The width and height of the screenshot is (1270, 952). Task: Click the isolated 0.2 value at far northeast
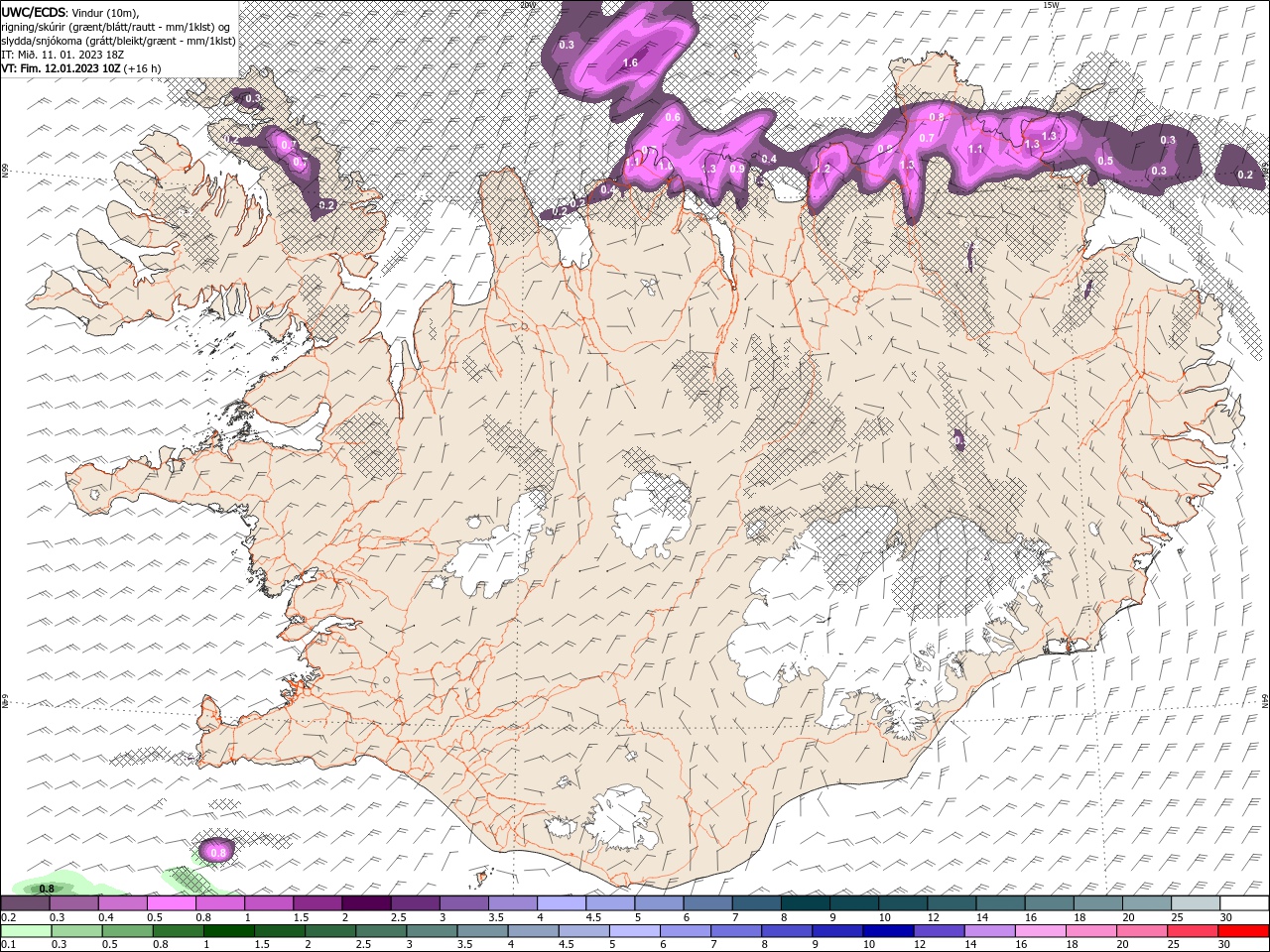click(x=1245, y=175)
